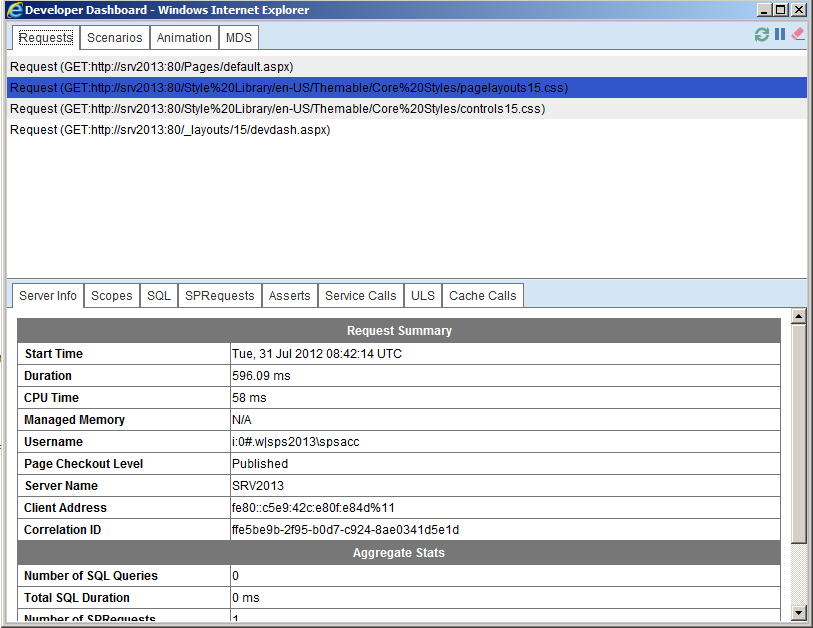813x628 pixels.
Task: Switch to the Scopes tab
Action: [x=111, y=295]
